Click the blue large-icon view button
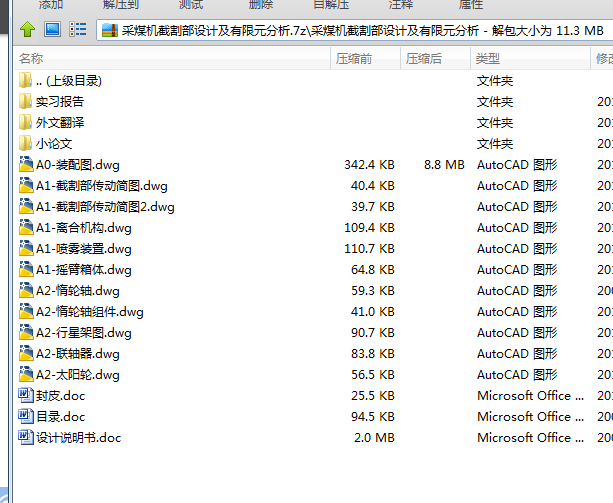Screen dimensions: 613x503 [52, 30]
